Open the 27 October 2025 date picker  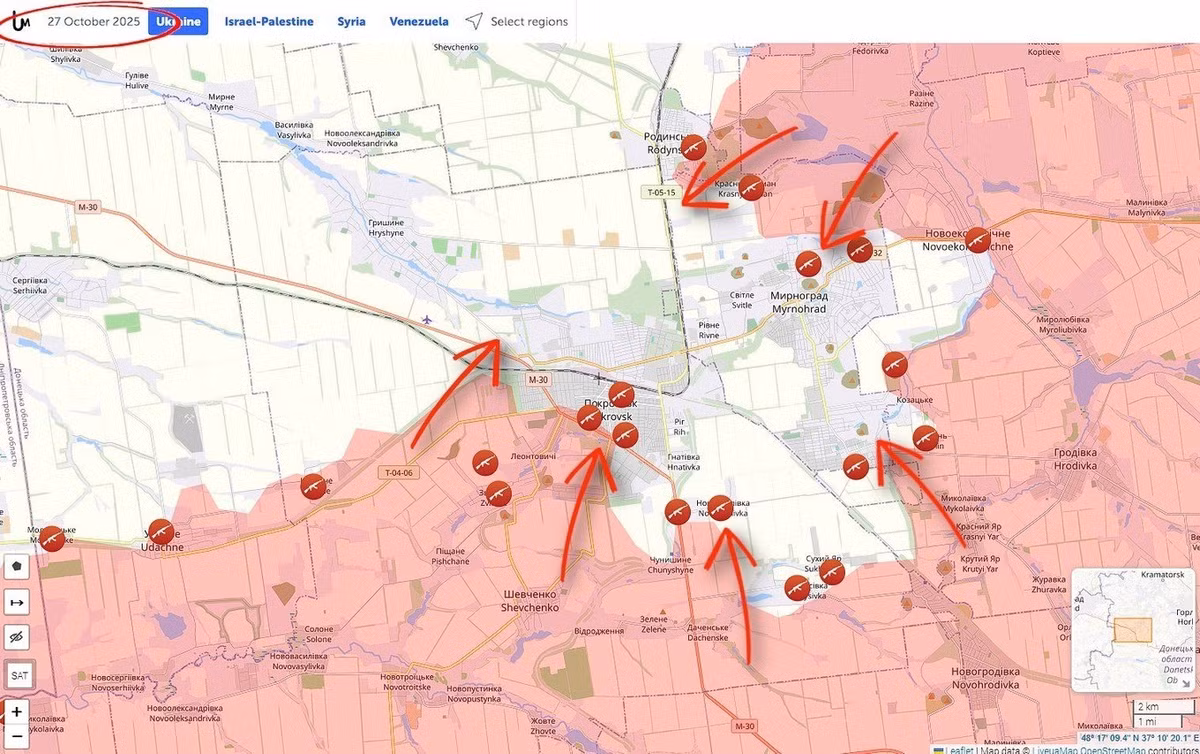click(x=94, y=21)
